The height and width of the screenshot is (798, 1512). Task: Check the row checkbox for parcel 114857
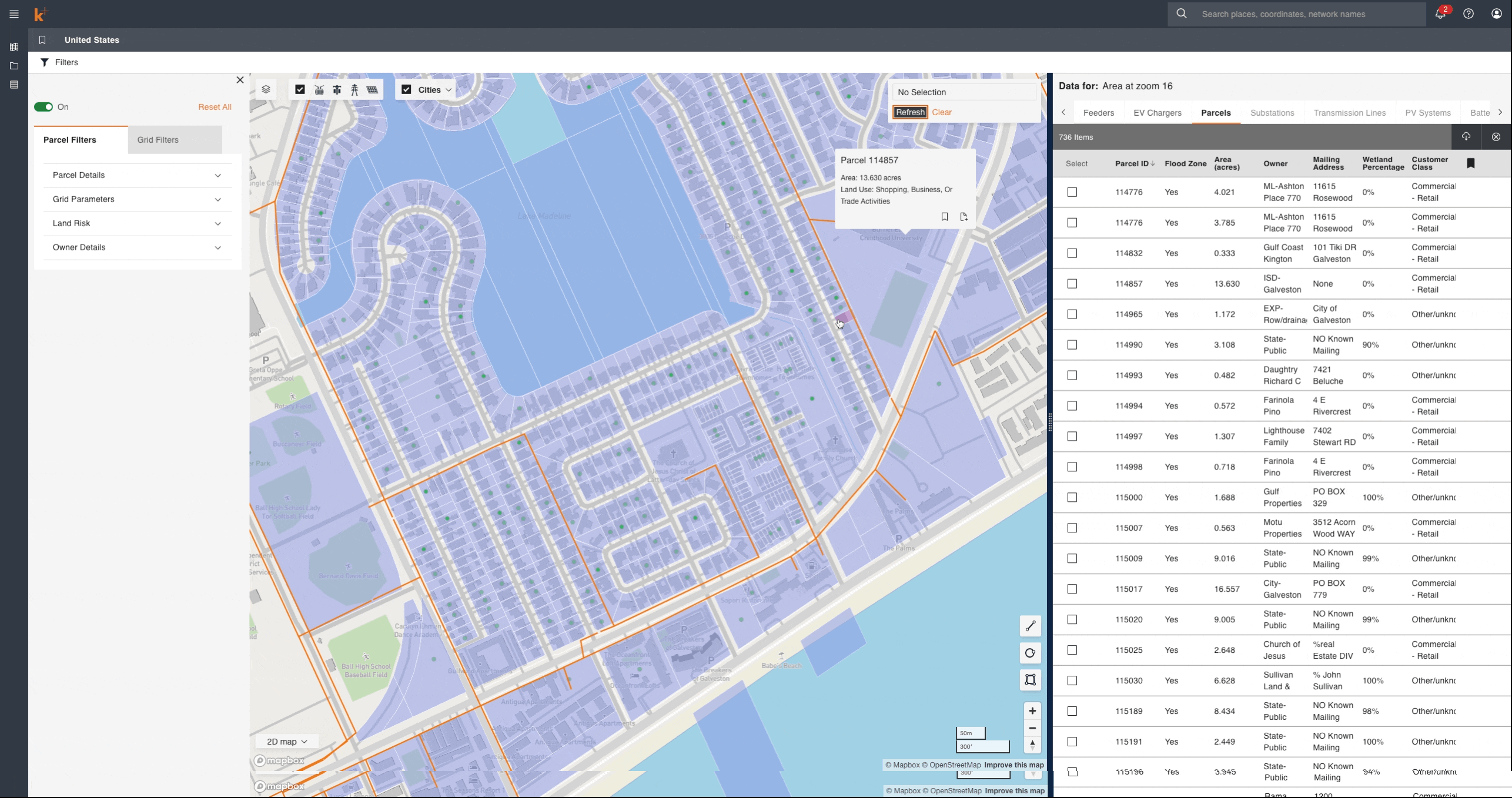tap(1072, 284)
